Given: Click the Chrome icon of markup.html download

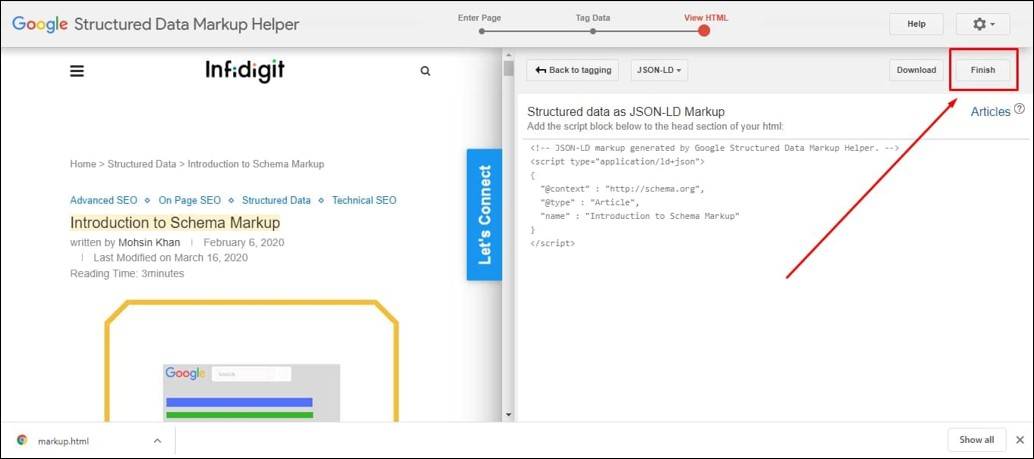Looking at the screenshot, I should click(x=22, y=441).
